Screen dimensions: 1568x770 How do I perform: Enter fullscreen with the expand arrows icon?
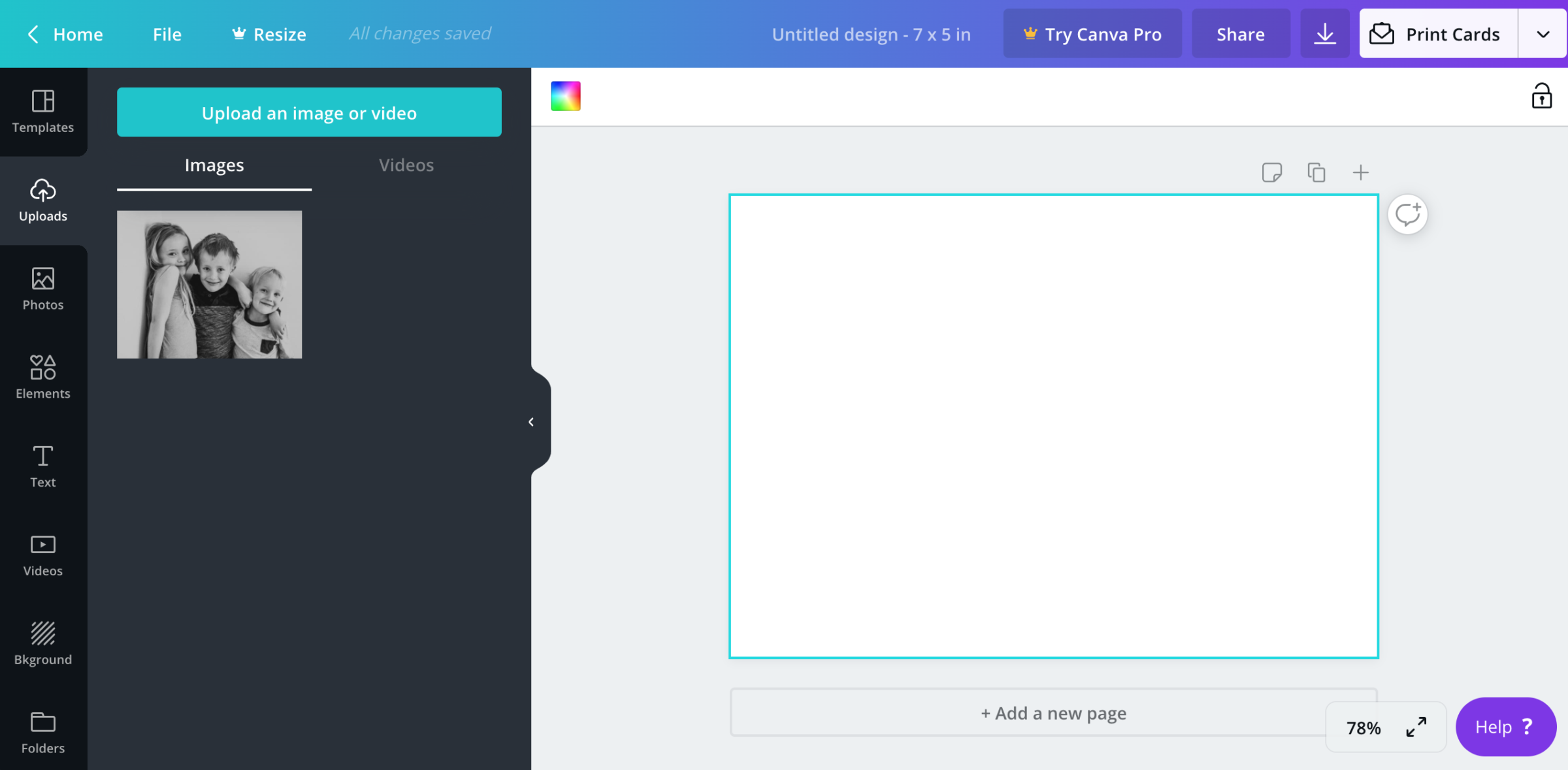[1416, 727]
